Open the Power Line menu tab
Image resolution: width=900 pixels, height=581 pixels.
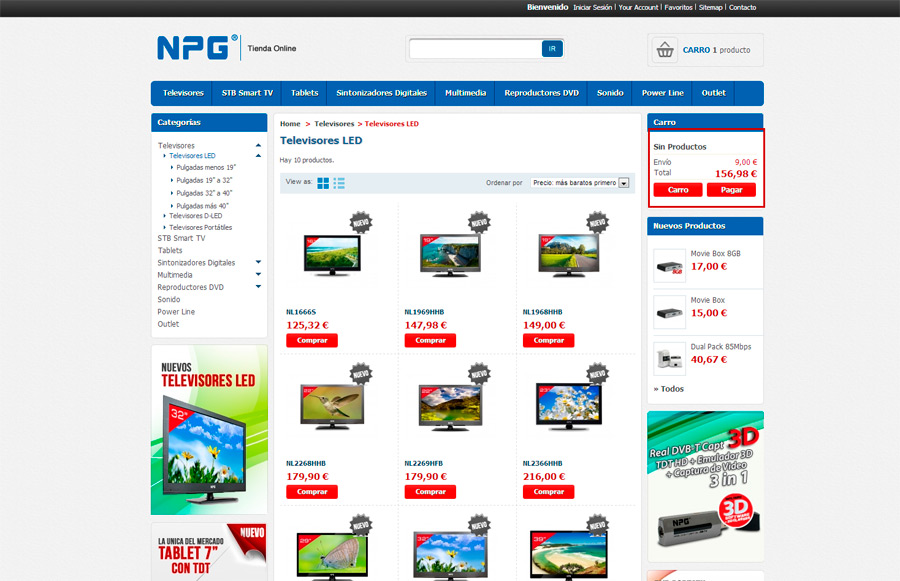click(662, 93)
